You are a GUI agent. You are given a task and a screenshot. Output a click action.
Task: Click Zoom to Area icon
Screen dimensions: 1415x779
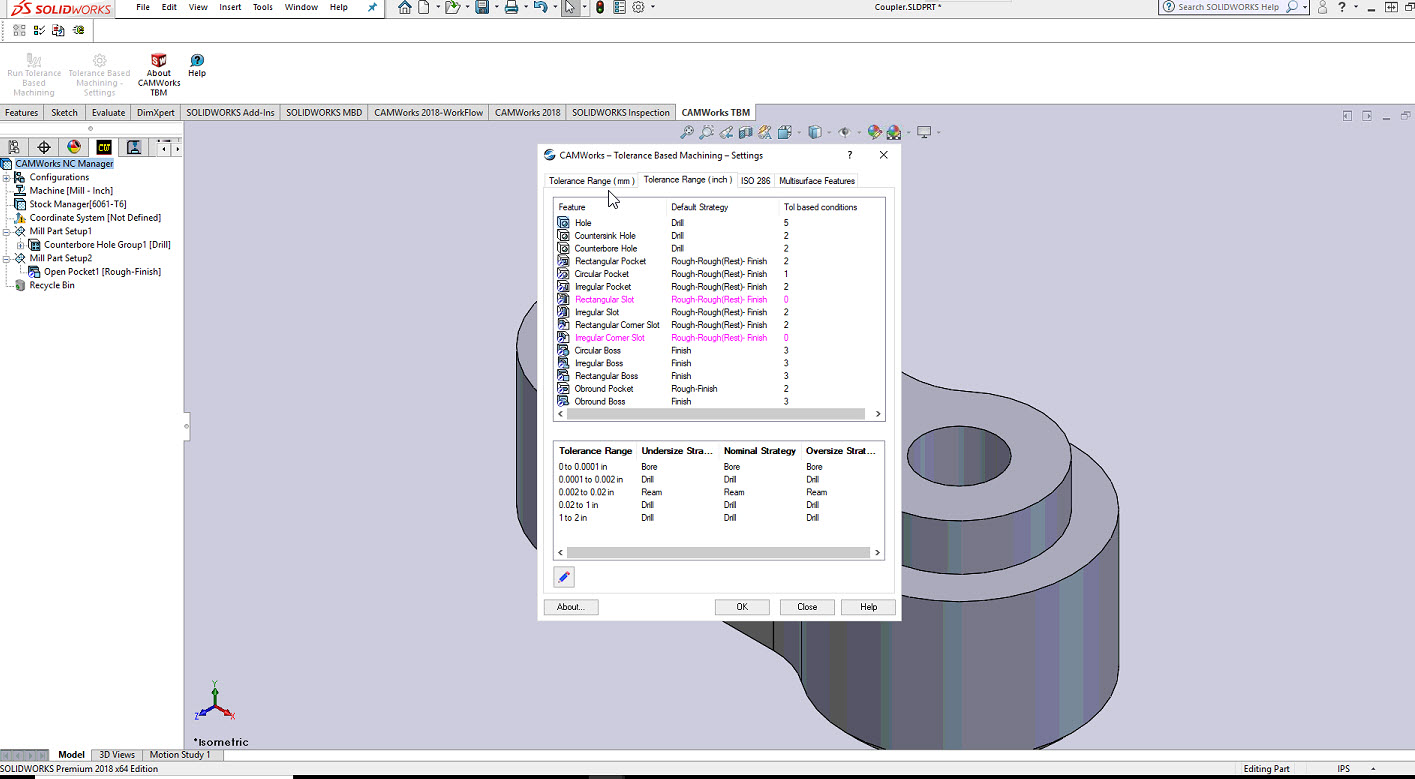pyautogui.click(x=706, y=132)
